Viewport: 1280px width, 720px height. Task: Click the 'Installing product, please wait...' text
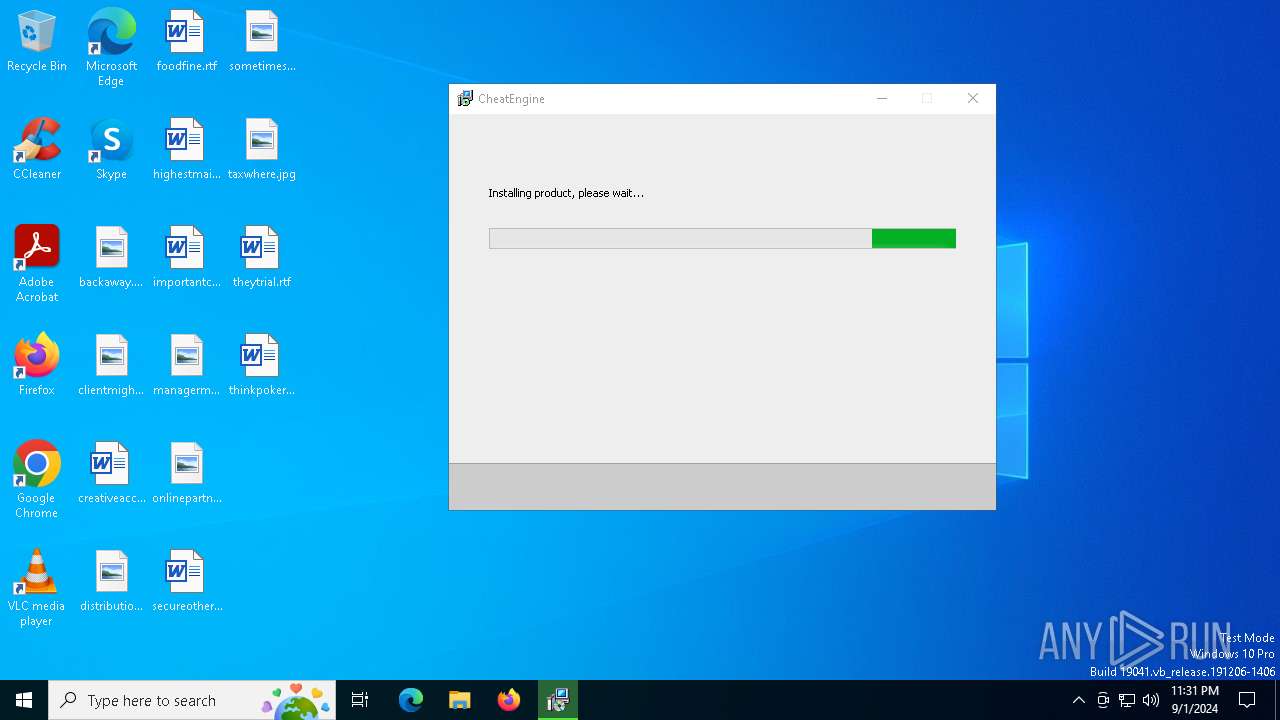566,193
